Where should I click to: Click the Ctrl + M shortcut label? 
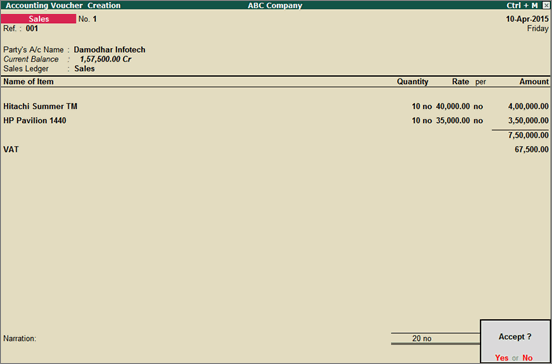coord(522,6)
